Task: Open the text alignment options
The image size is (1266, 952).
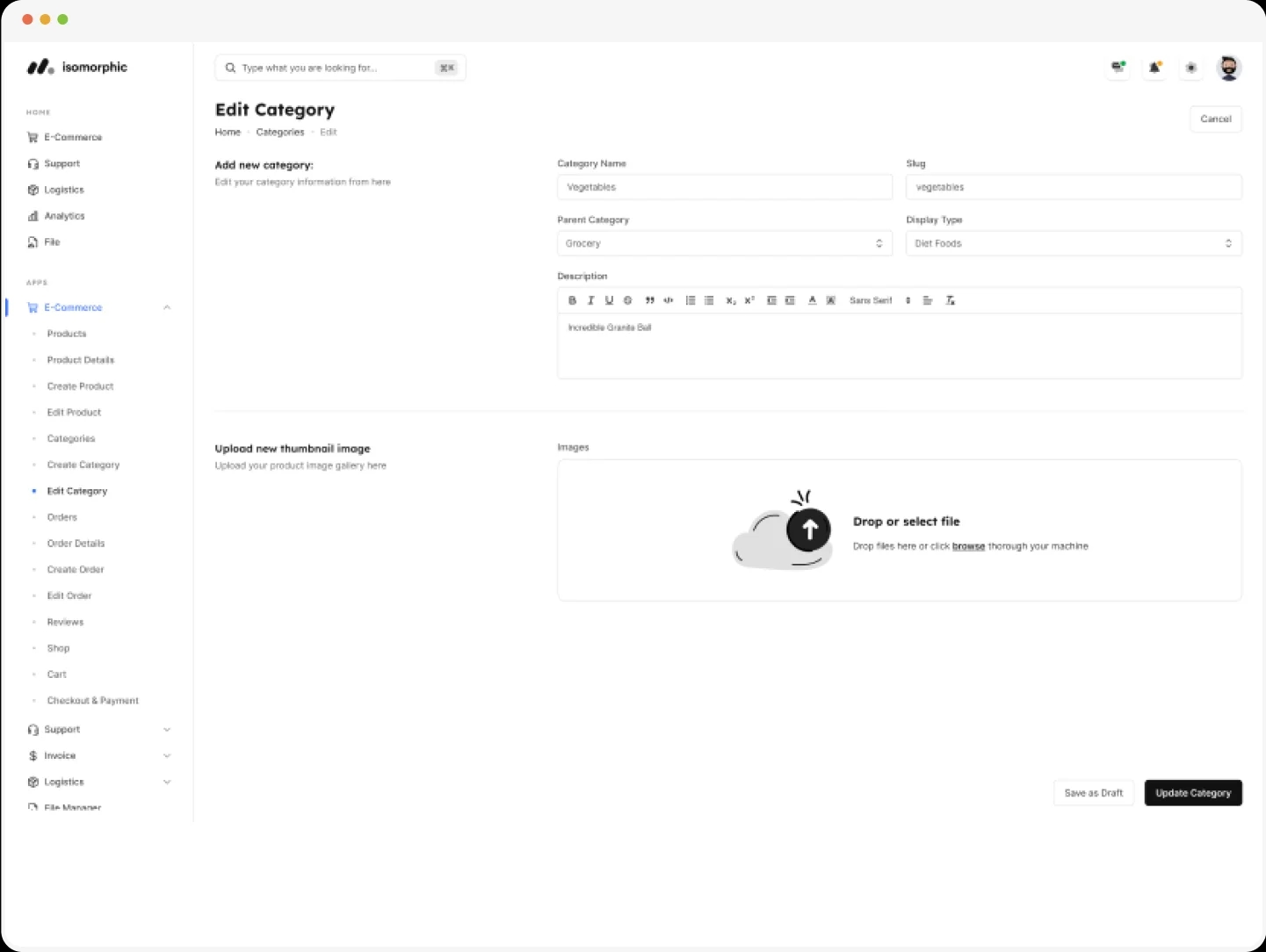Action: (927, 300)
